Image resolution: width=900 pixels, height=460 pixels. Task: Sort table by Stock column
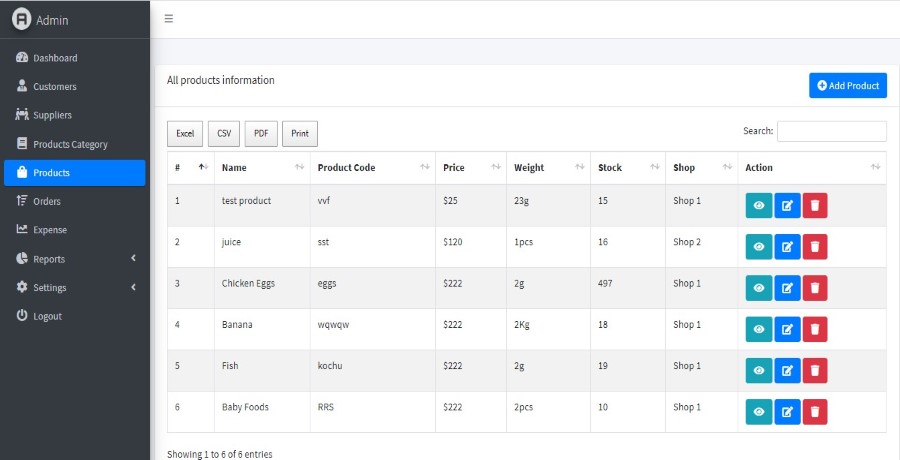(628, 168)
